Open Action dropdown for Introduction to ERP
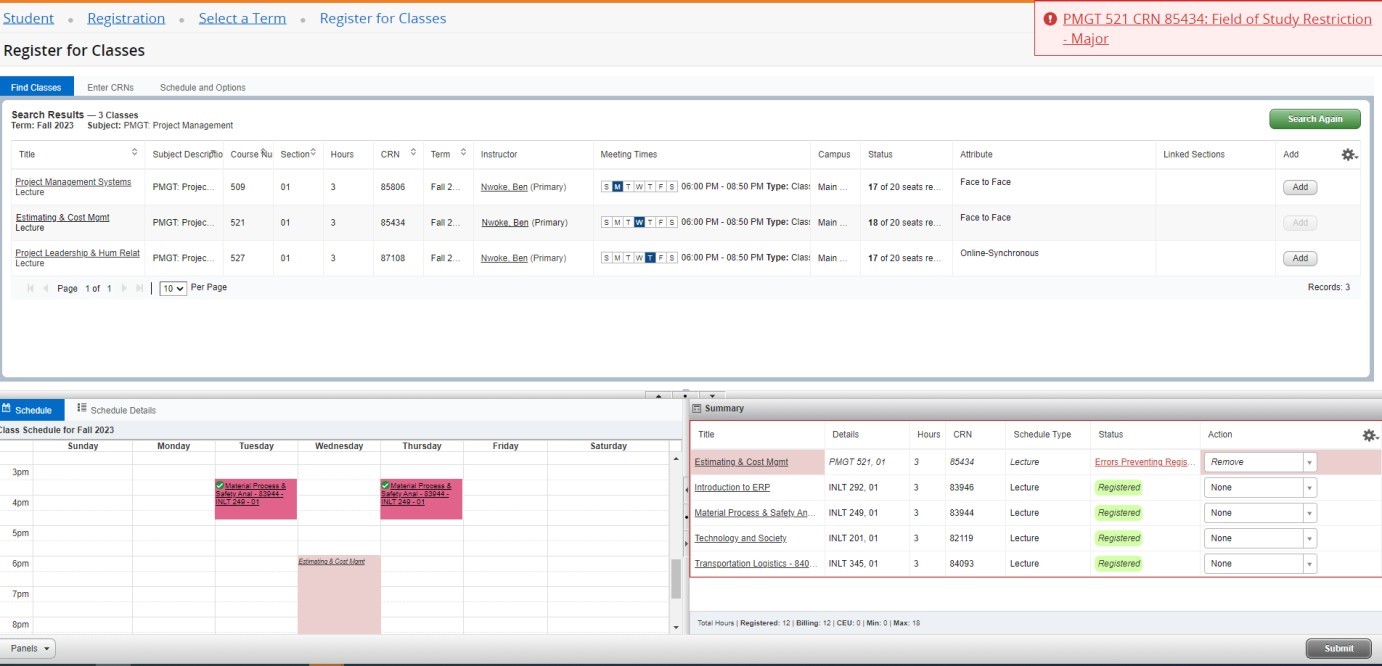The height and width of the screenshot is (666, 1382). point(1309,487)
